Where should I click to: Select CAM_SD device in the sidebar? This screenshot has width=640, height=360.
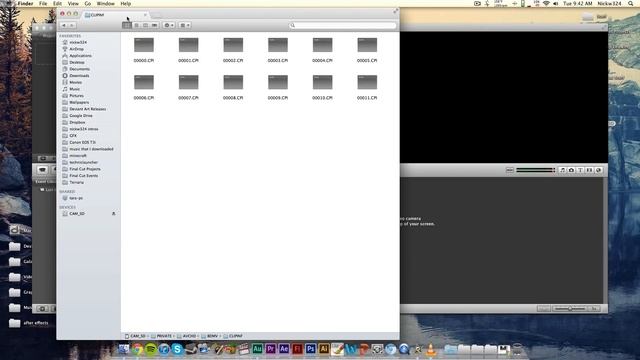click(x=77, y=213)
